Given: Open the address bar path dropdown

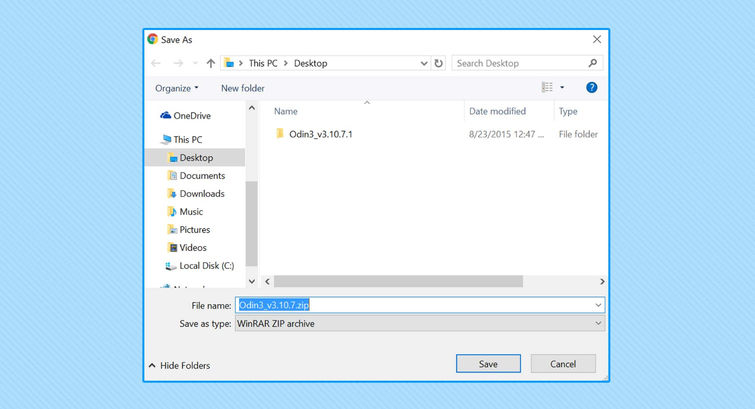Looking at the screenshot, I should pos(423,63).
